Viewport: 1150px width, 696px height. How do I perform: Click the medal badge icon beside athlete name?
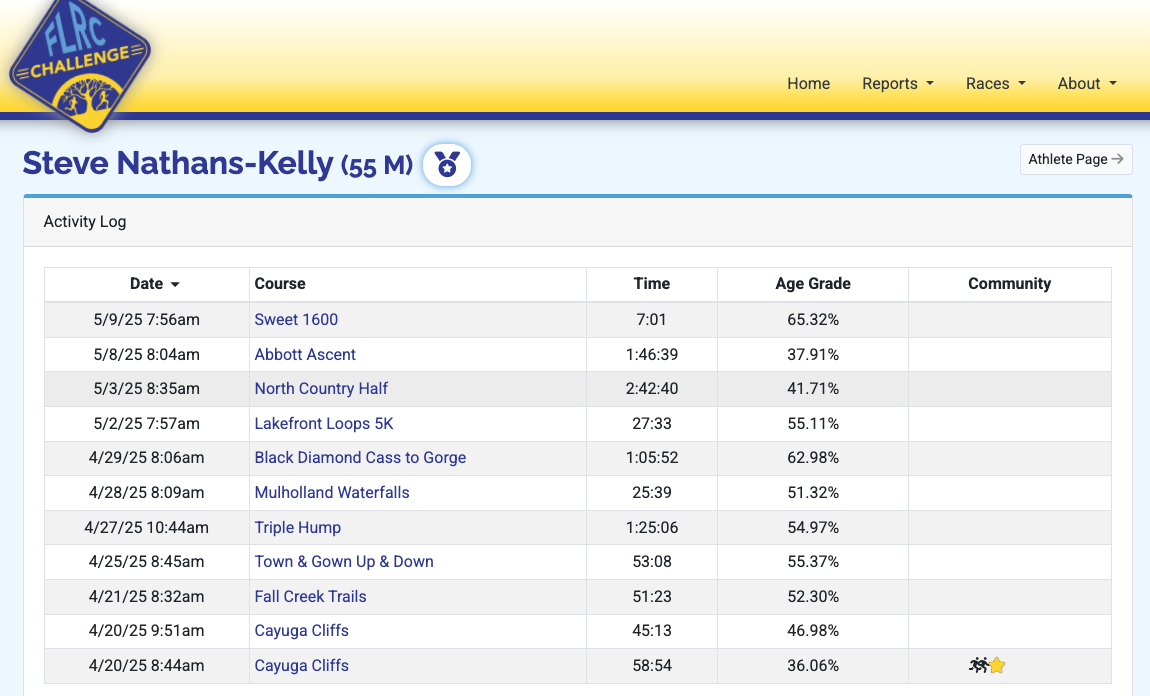pos(447,164)
